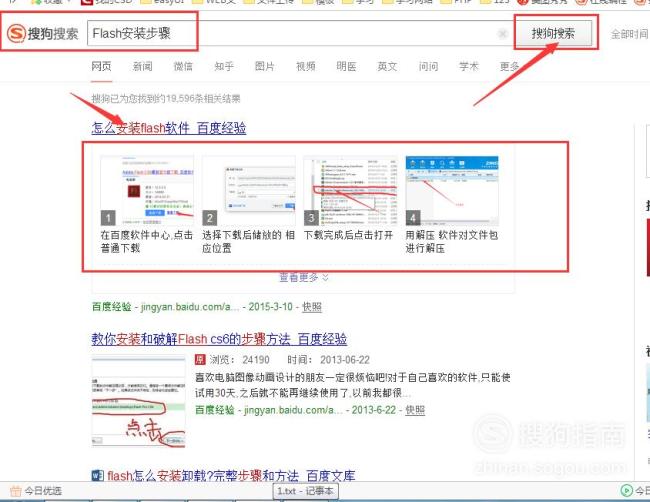This screenshot has width=650, height=502.
Task: Switch to the 英文 tab
Action: (387, 66)
